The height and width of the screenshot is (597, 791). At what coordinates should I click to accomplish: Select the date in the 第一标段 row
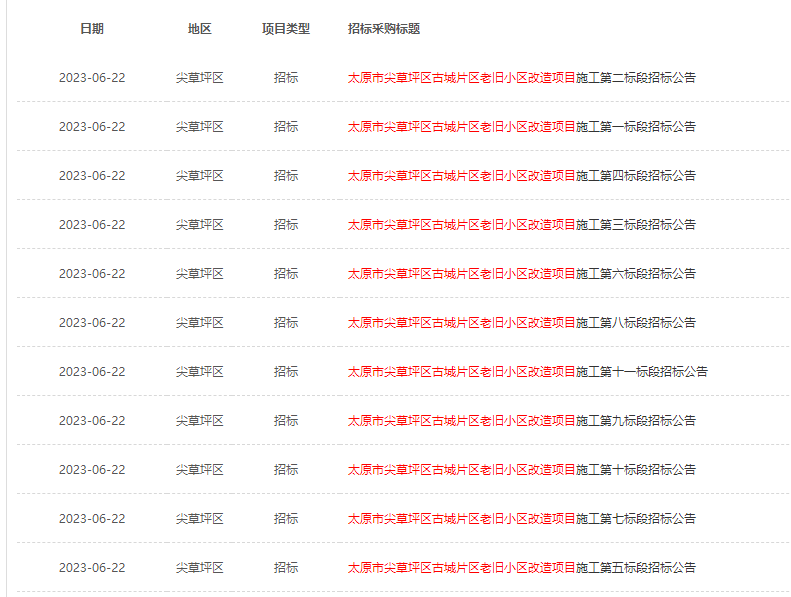click(92, 127)
